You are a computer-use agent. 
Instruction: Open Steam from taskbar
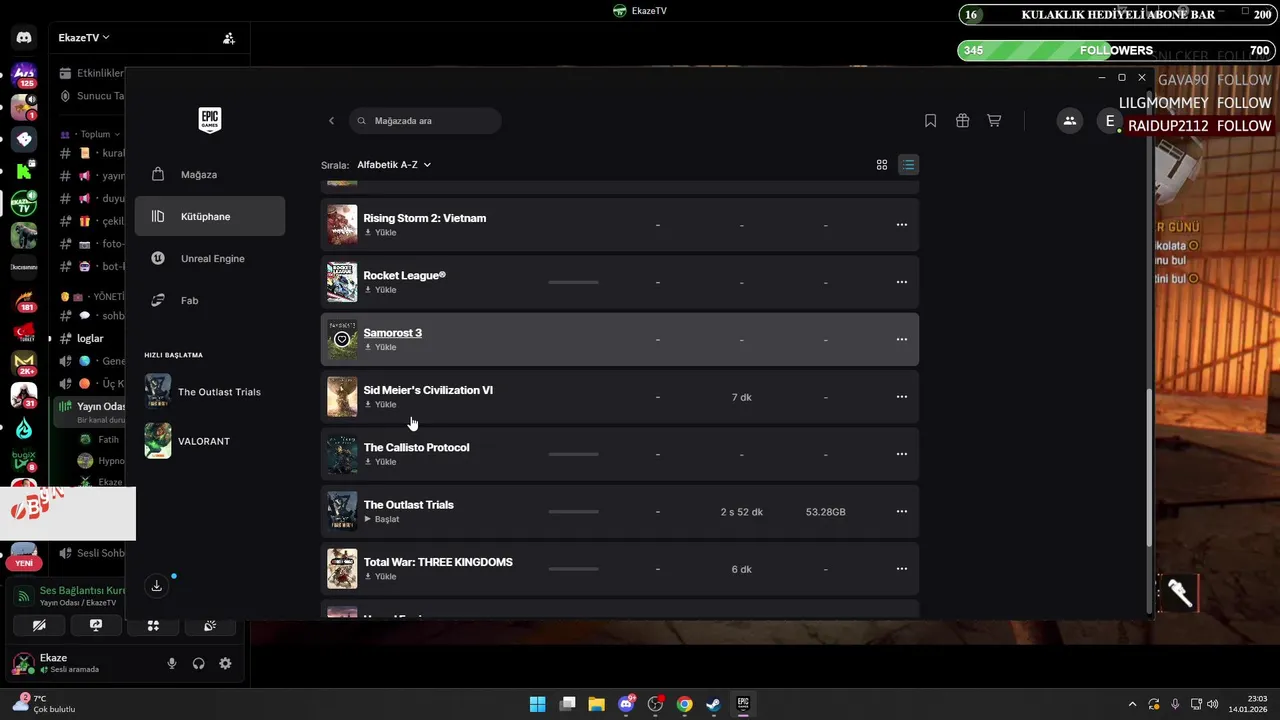[x=713, y=704]
